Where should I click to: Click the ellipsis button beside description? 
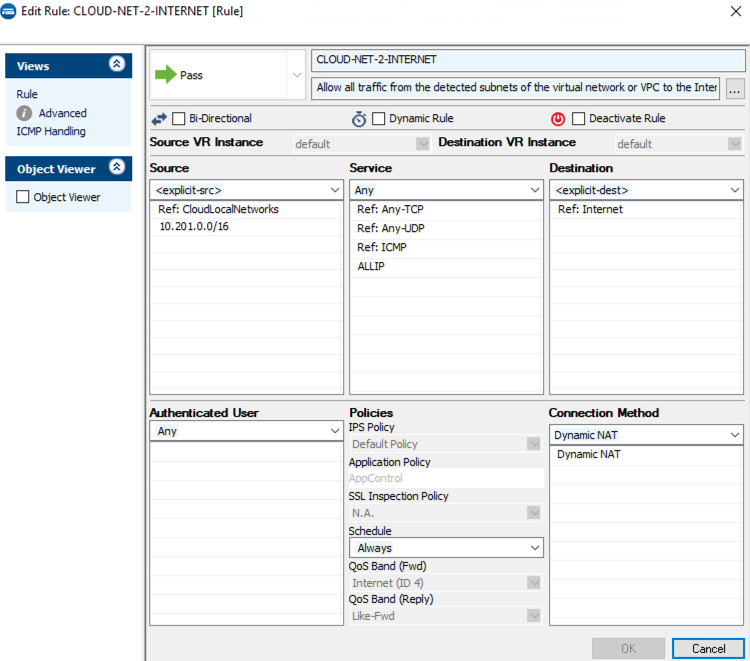pos(735,88)
